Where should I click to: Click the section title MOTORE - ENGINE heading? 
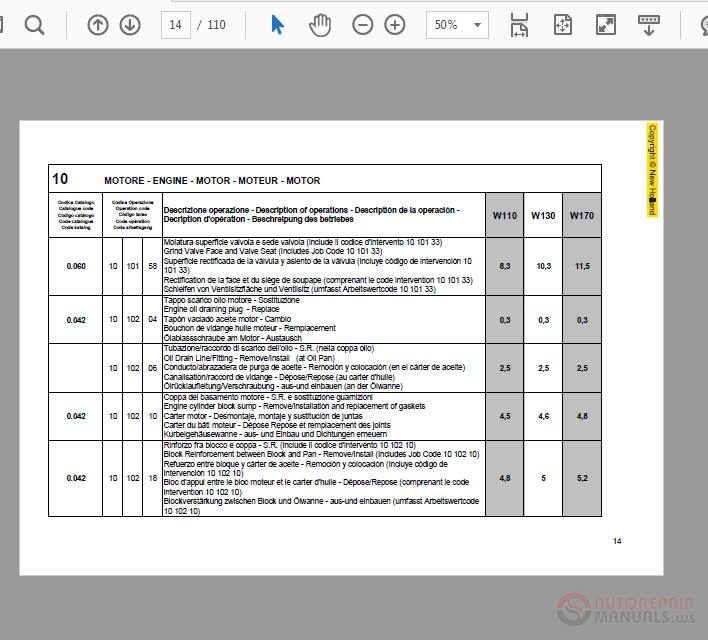(212, 181)
